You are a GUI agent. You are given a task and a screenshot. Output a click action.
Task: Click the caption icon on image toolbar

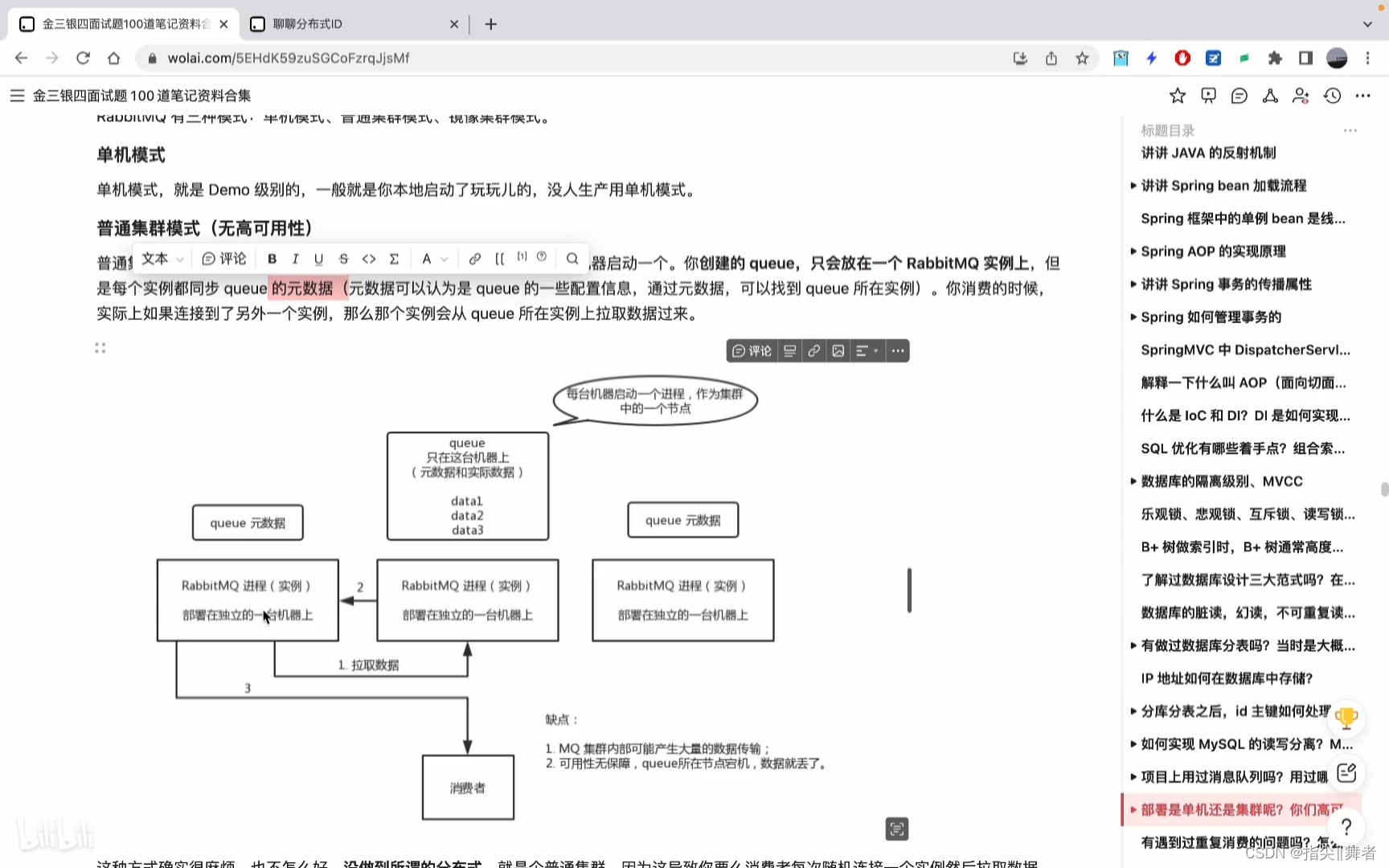coord(790,351)
